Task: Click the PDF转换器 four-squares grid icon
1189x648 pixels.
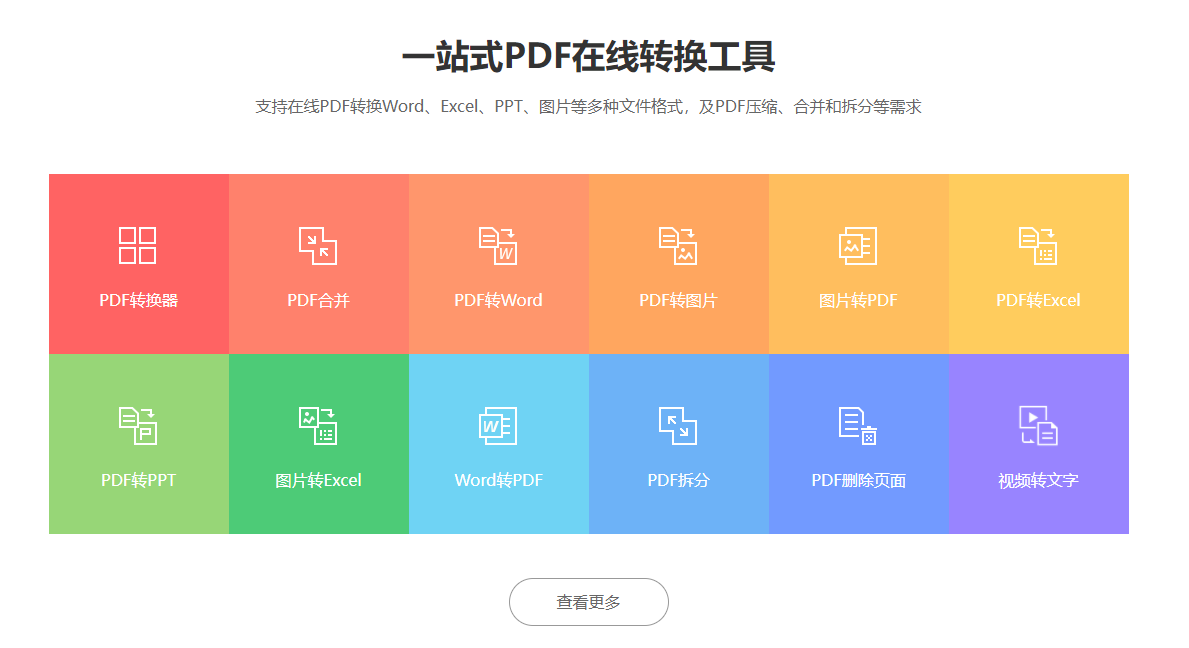Action: pos(138,246)
